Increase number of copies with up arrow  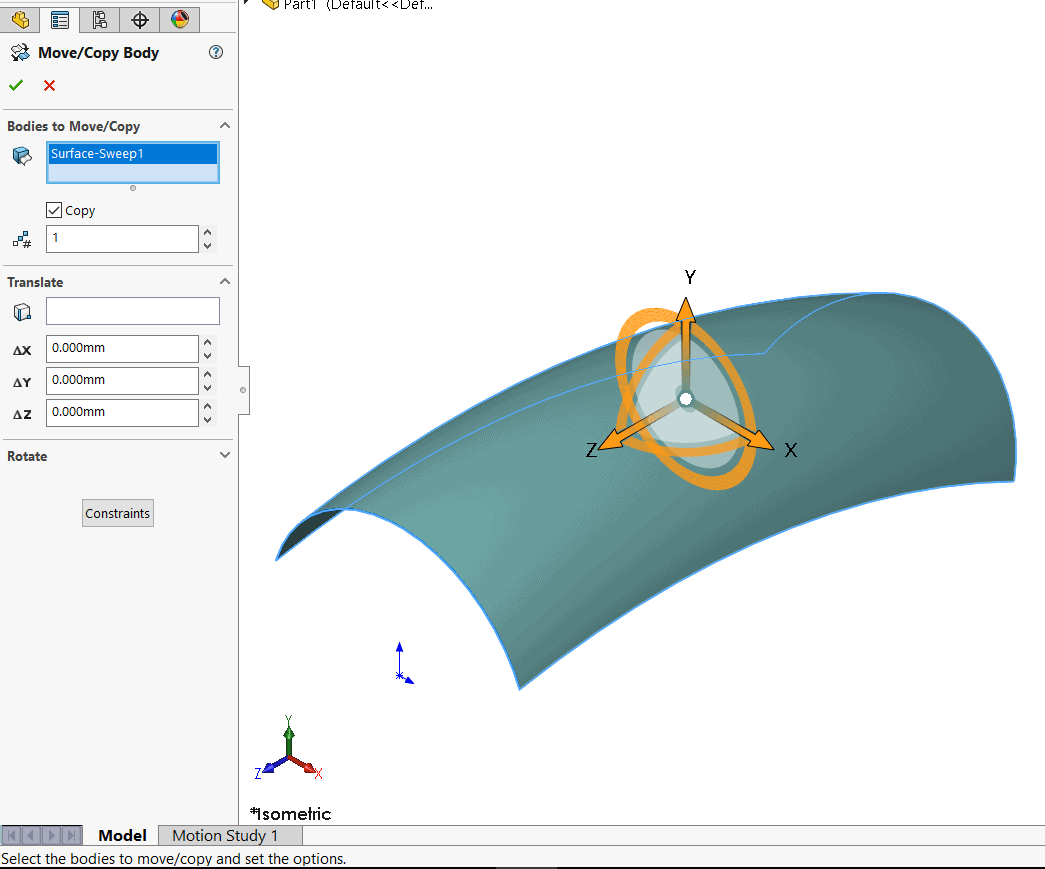coord(208,232)
